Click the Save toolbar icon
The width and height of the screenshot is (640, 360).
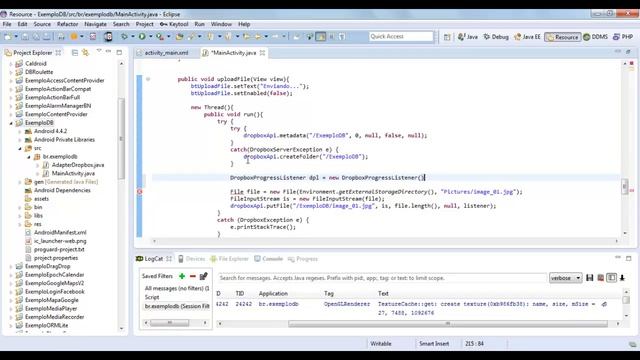(25, 37)
